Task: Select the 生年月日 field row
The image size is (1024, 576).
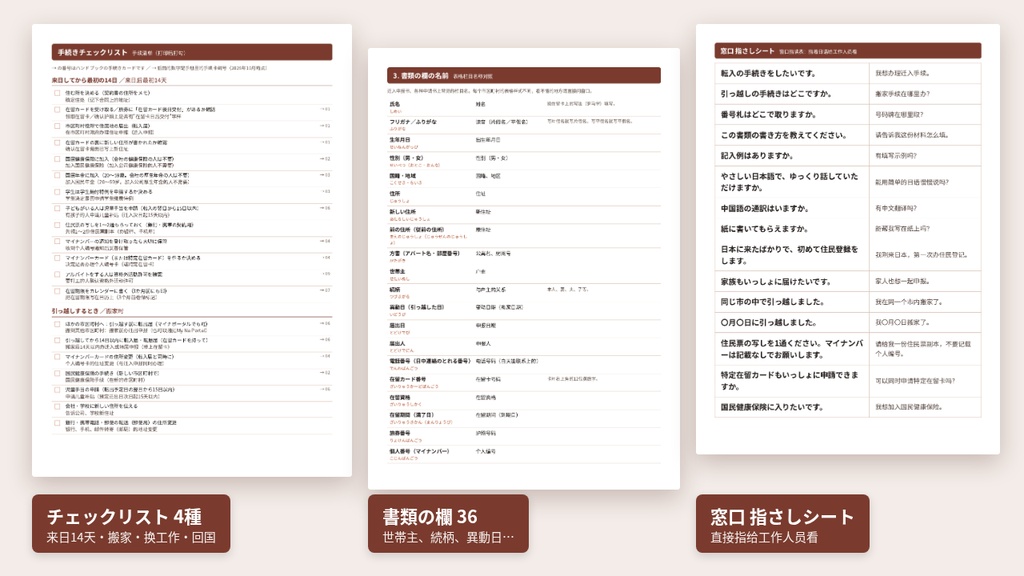Action: point(524,142)
